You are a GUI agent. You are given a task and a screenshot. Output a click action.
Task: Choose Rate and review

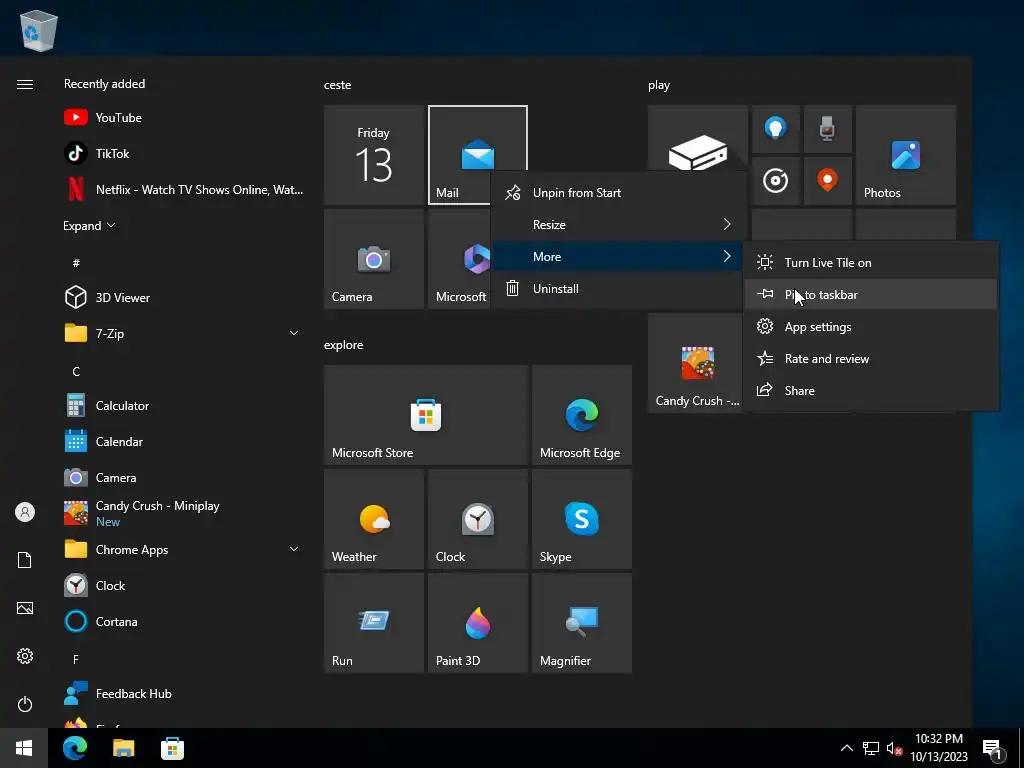pyautogui.click(x=871, y=359)
